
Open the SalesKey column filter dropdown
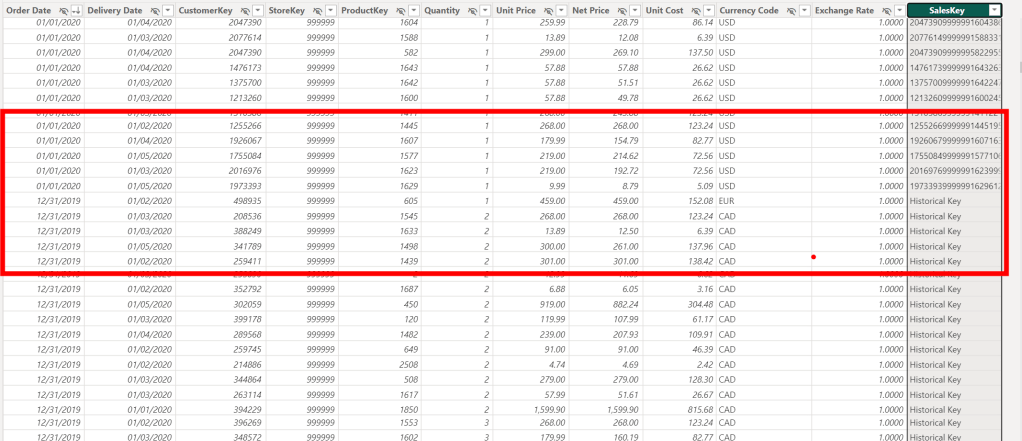(x=994, y=10)
